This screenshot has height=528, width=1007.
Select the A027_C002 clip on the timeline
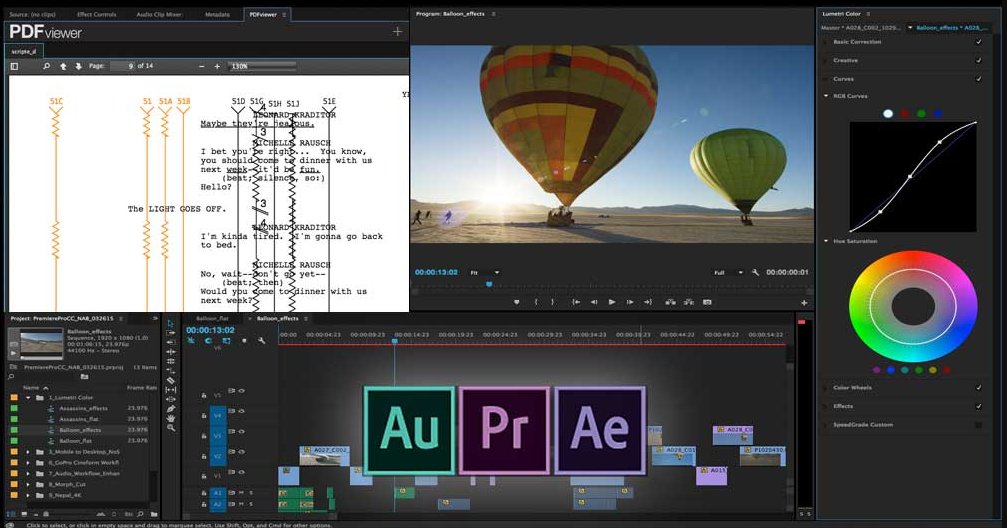click(x=324, y=455)
